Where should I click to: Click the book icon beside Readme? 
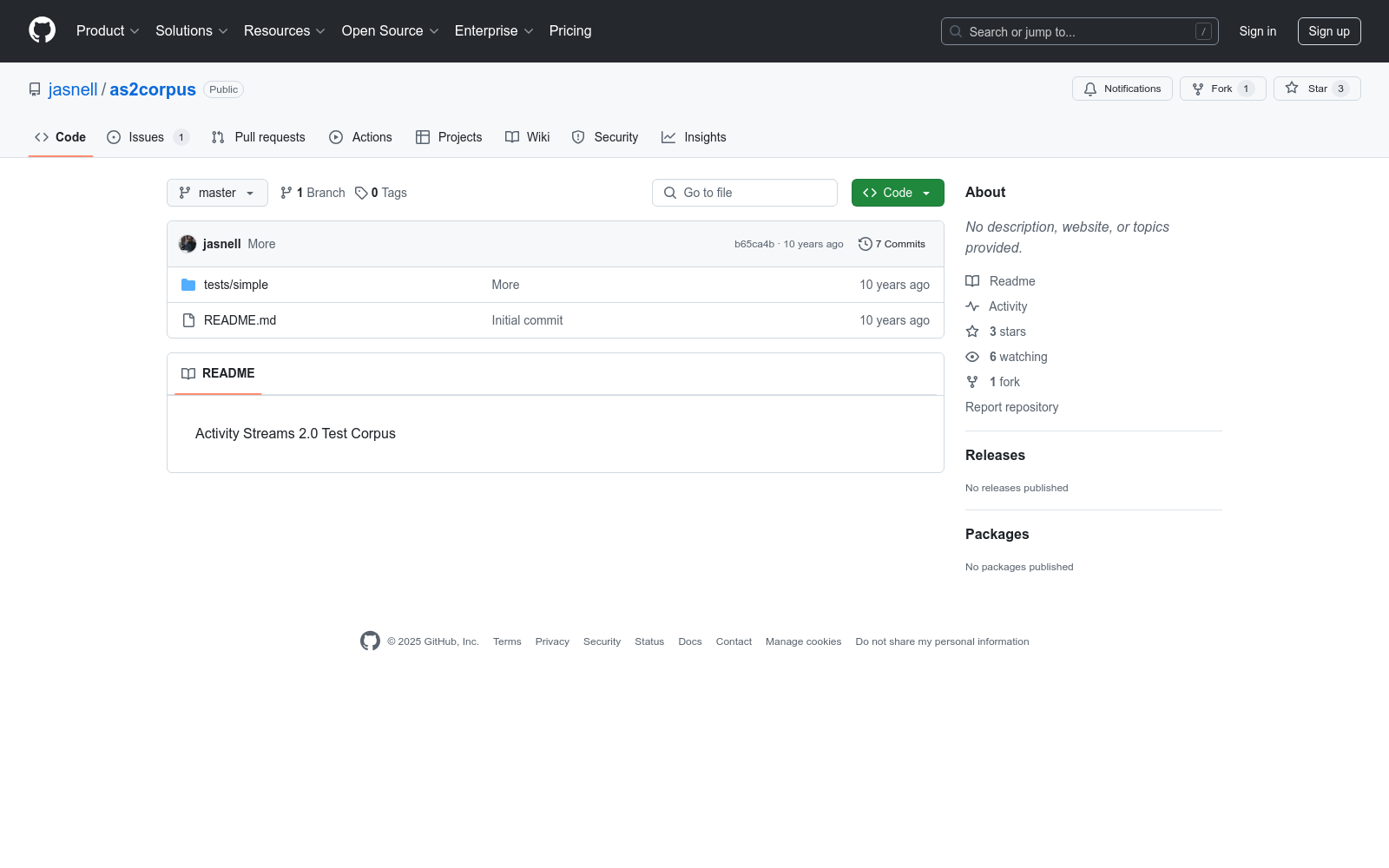coord(972,281)
